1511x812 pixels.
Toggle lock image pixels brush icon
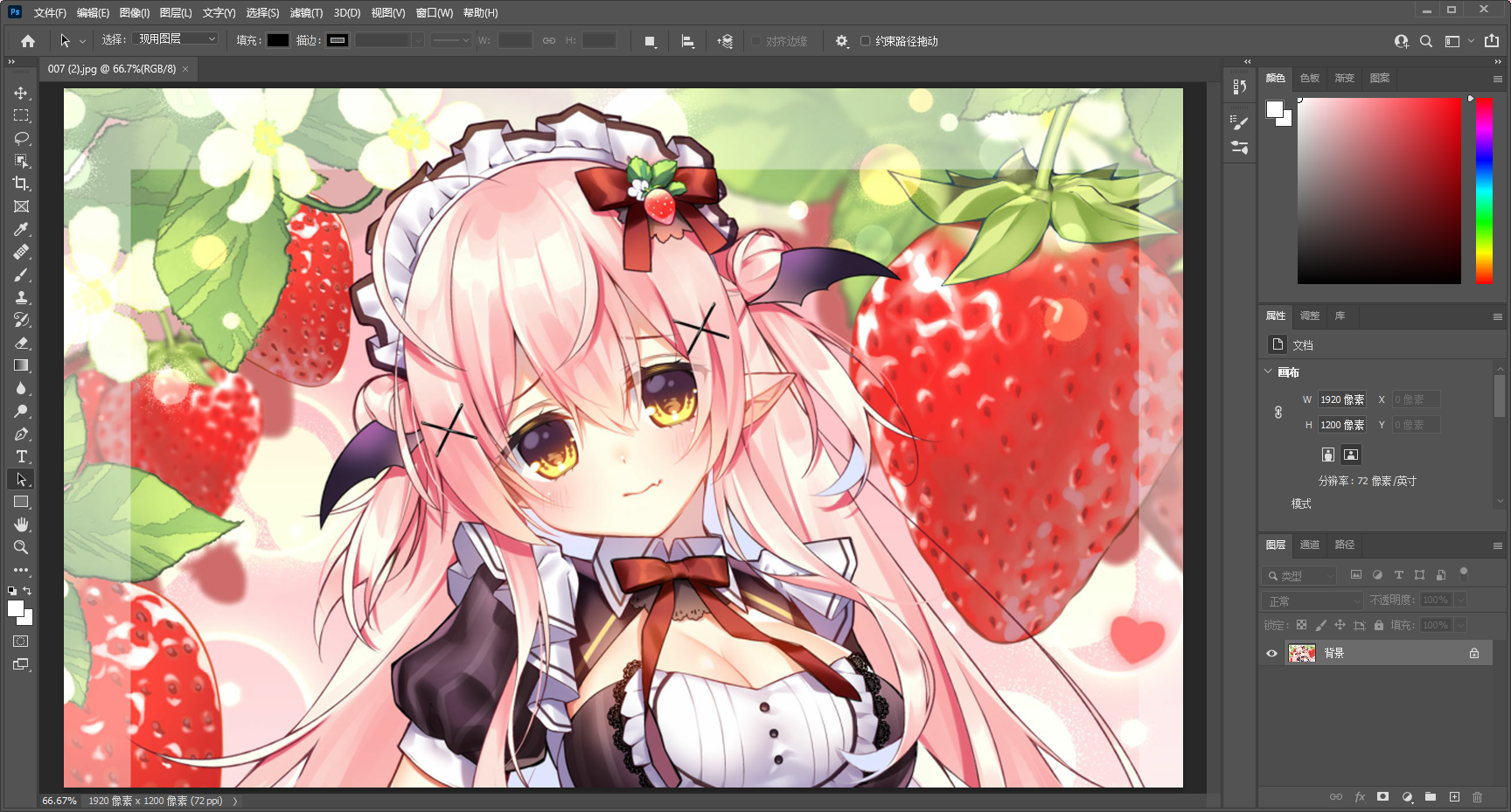[1320, 625]
